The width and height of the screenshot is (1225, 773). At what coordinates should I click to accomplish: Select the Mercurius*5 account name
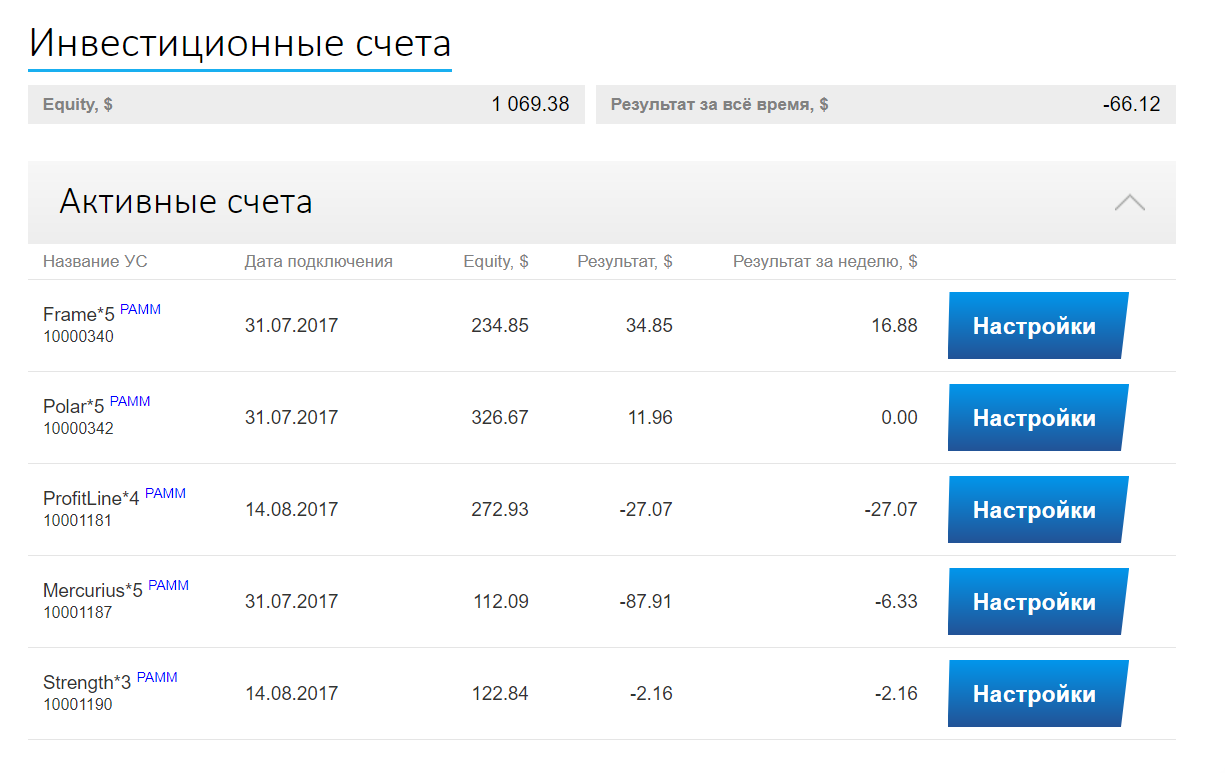pos(93,591)
